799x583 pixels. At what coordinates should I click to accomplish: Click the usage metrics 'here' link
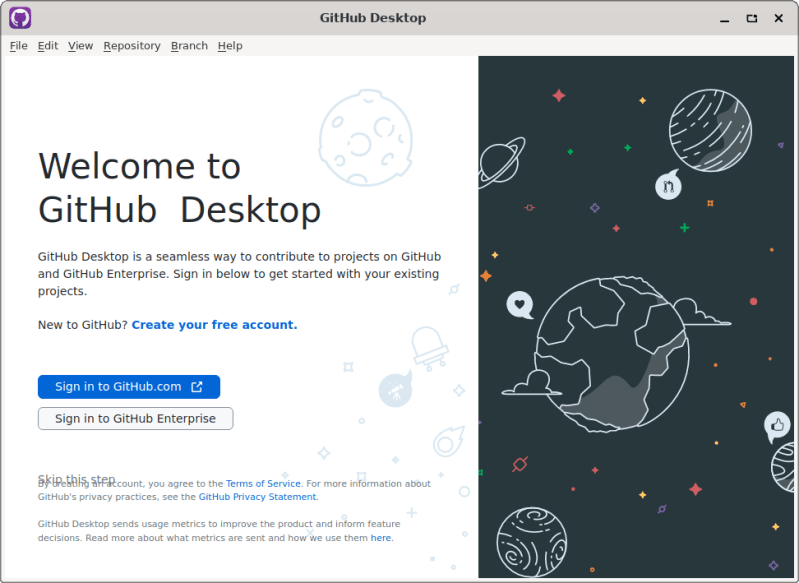click(381, 538)
